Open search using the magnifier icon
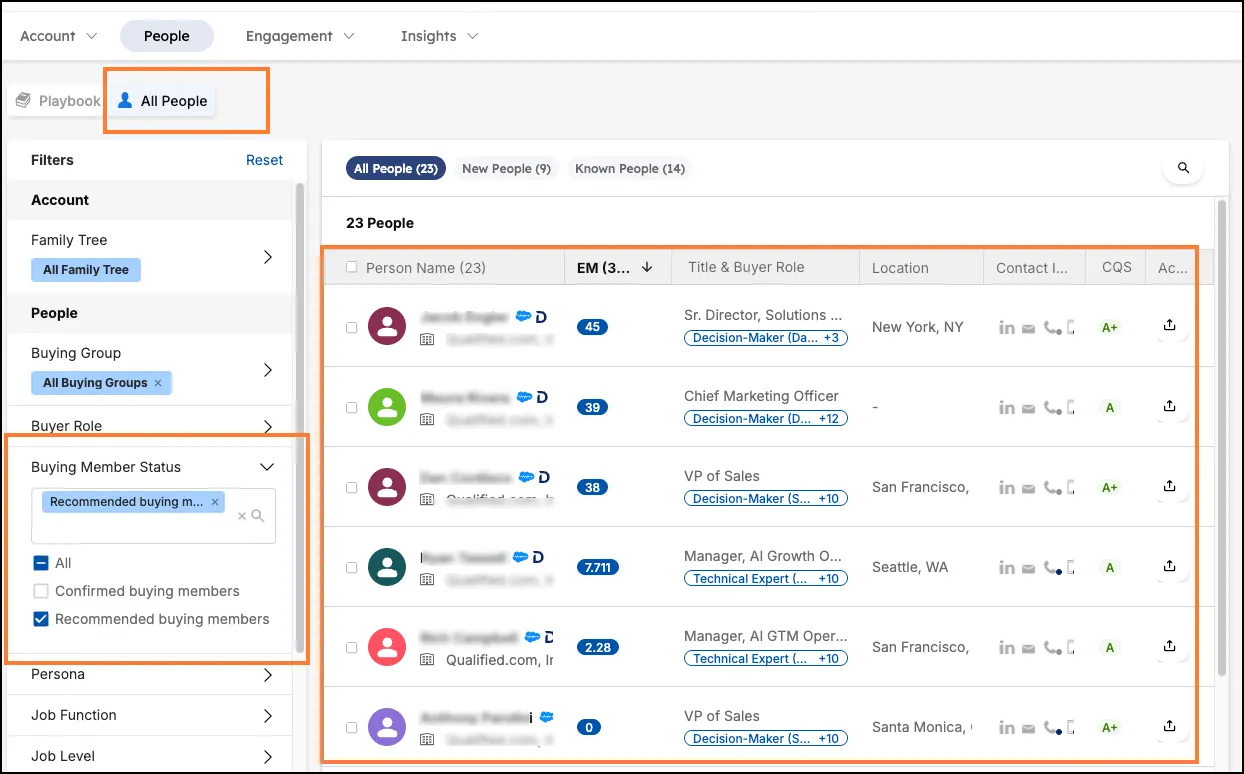 click(x=1182, y=168)
